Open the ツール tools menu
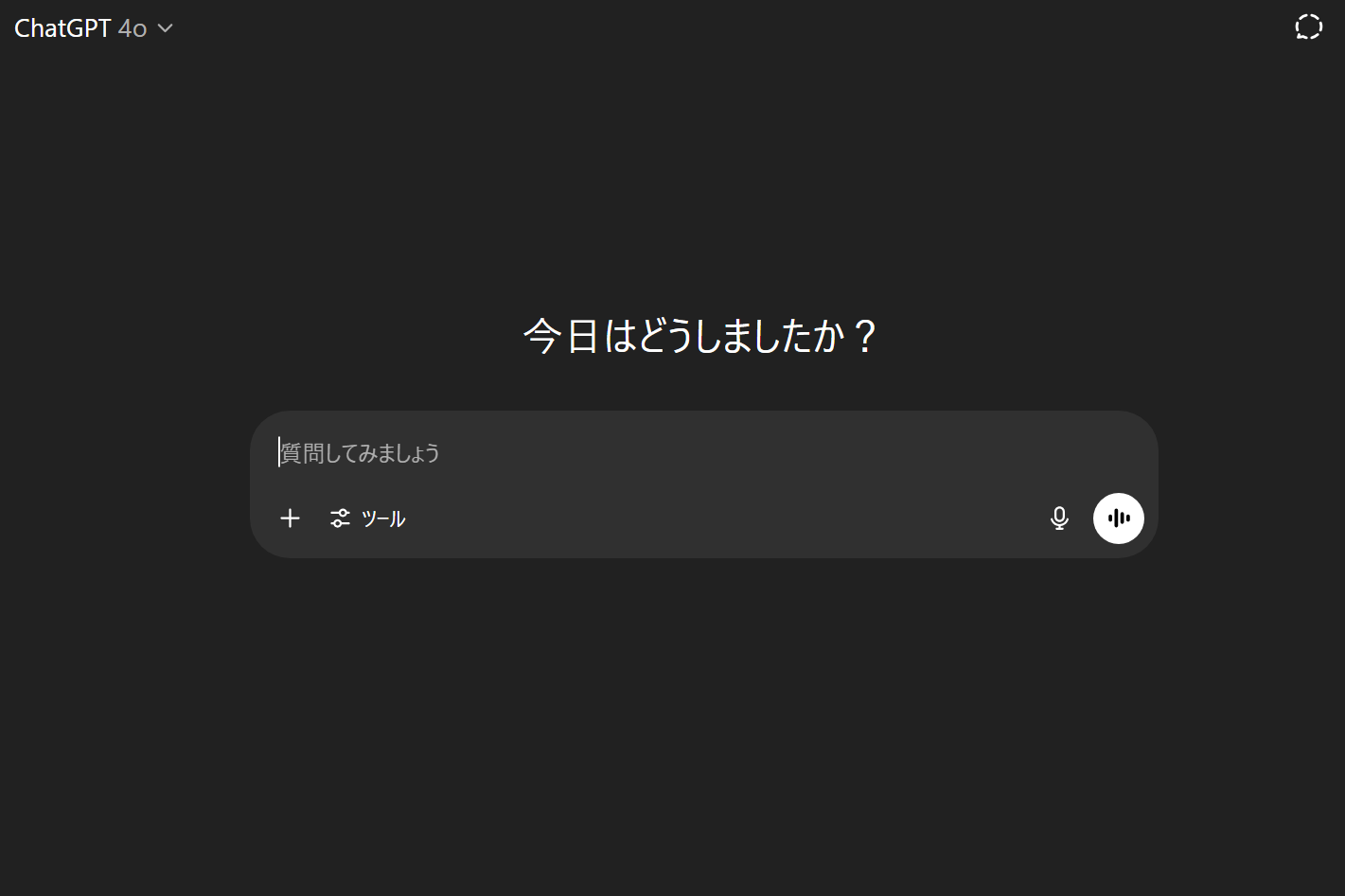Image resolution: width=1345 pixels, height=896 pixels. [367, 518]
